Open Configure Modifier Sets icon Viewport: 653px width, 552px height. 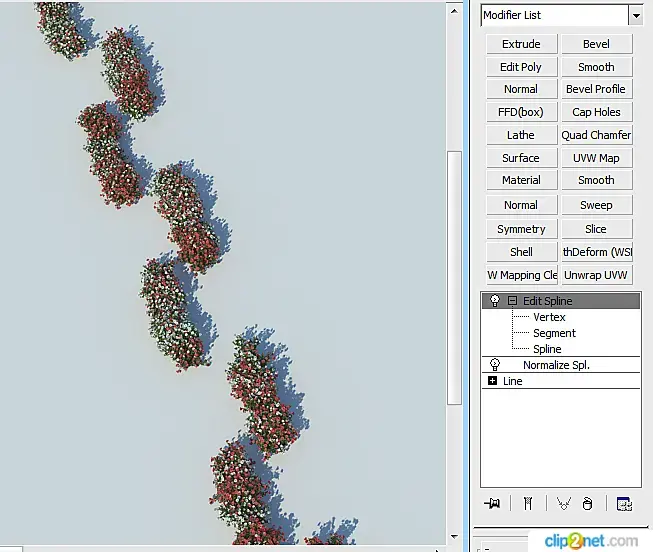[x=624, y=504]
